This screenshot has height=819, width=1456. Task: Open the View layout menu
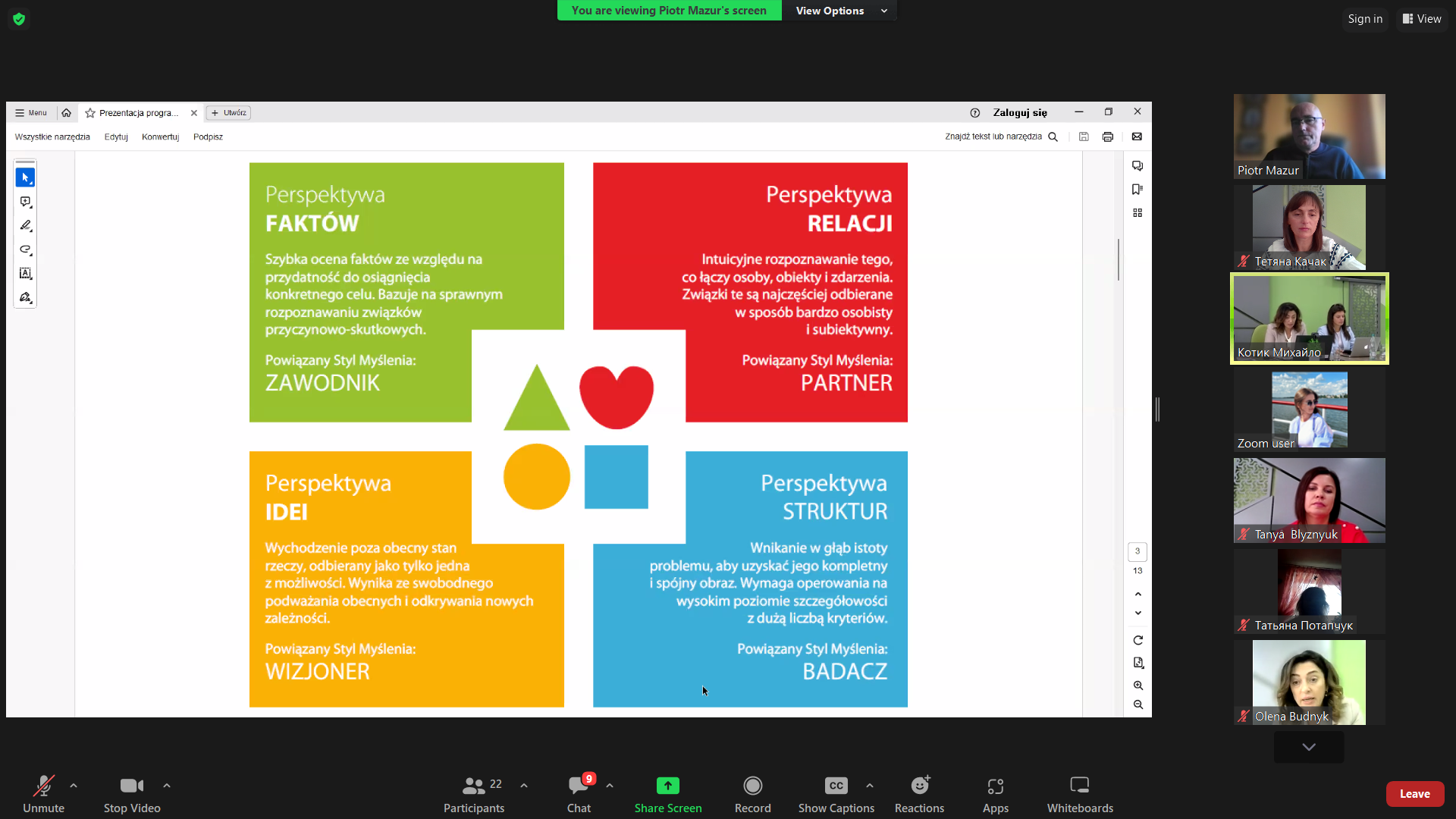pyautogui.click(x=1422, y=19)
